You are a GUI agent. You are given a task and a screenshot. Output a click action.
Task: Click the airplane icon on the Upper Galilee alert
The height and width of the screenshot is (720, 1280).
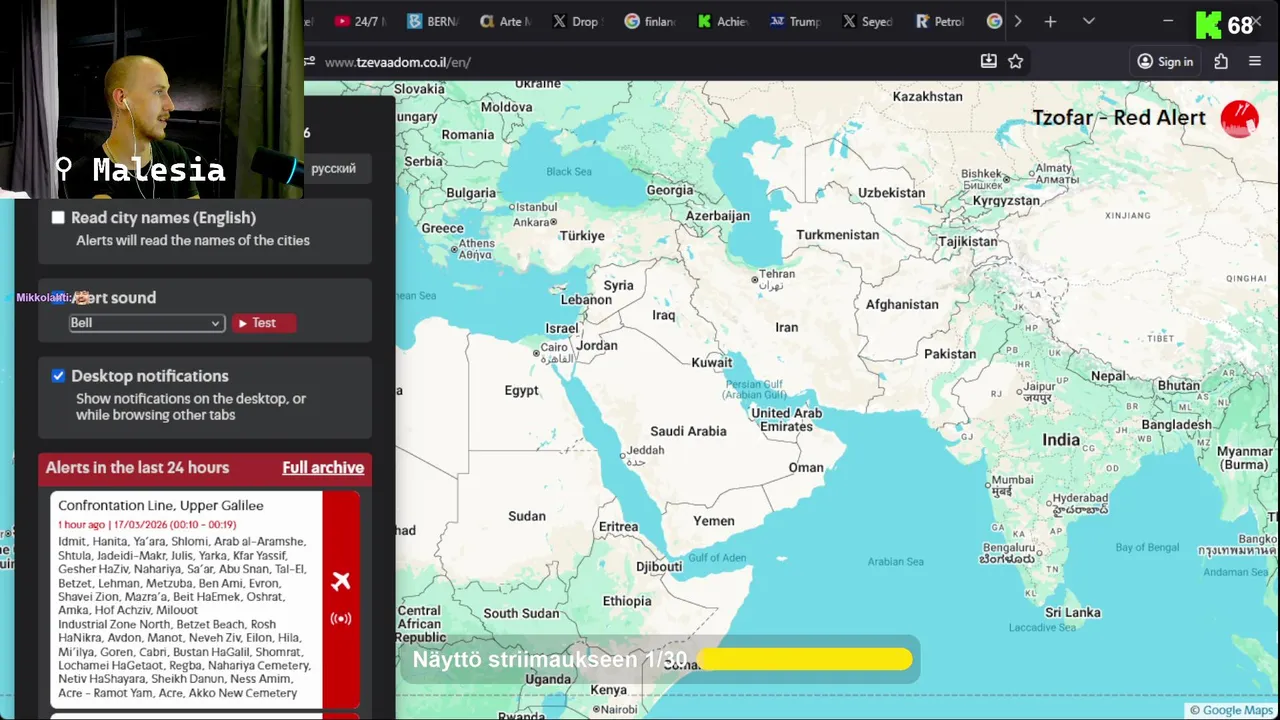(x=341, y=581)
